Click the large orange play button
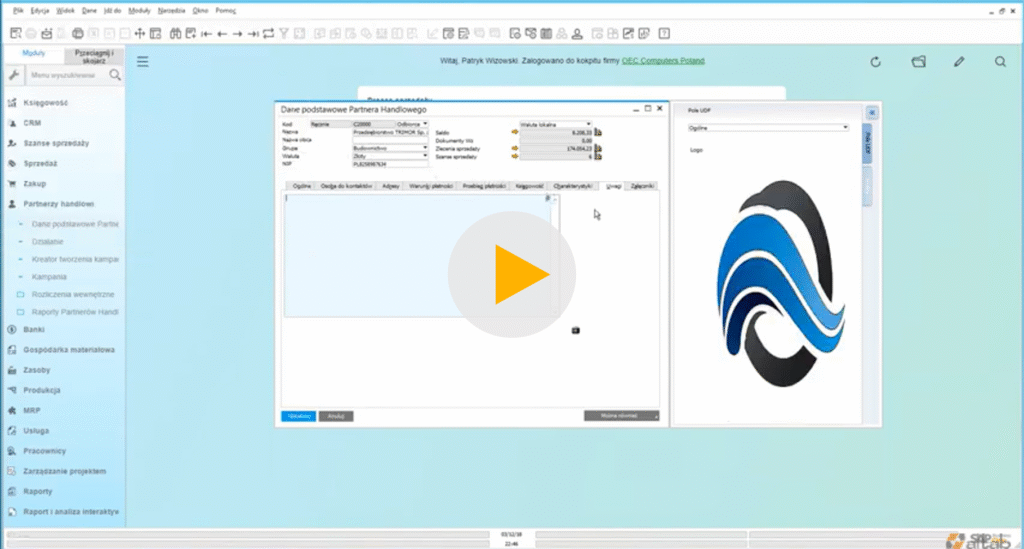The image size is (1024, 549). pyautogui.click(x=511, y=274)
